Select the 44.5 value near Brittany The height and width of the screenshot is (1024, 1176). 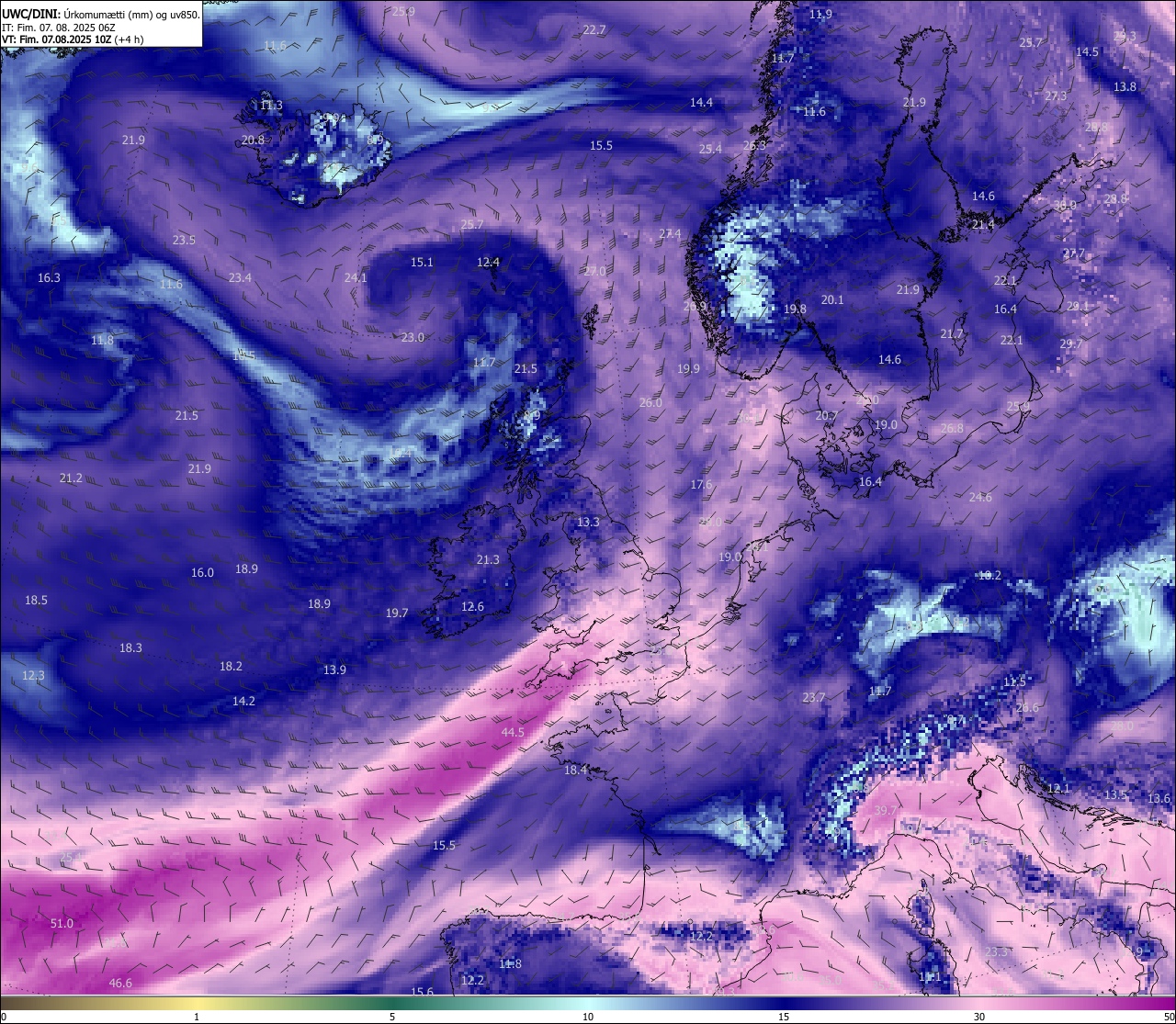[x=513, y=732]
